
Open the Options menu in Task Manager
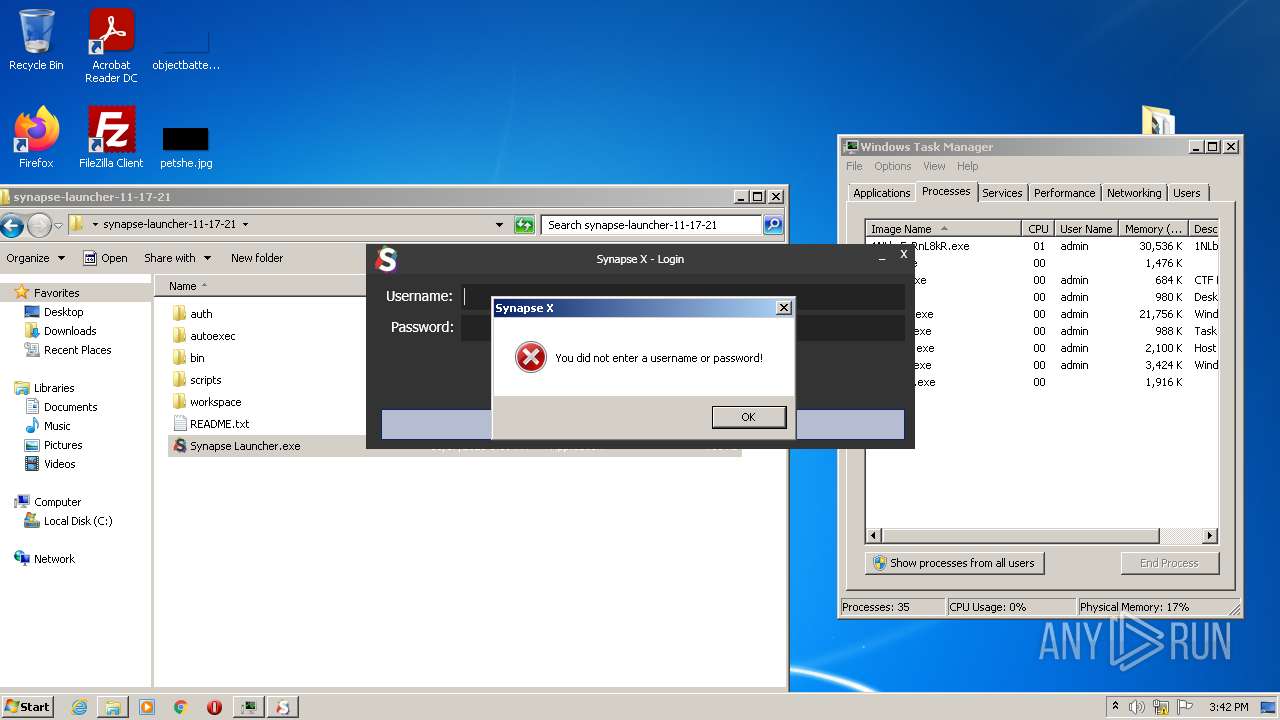892,166
